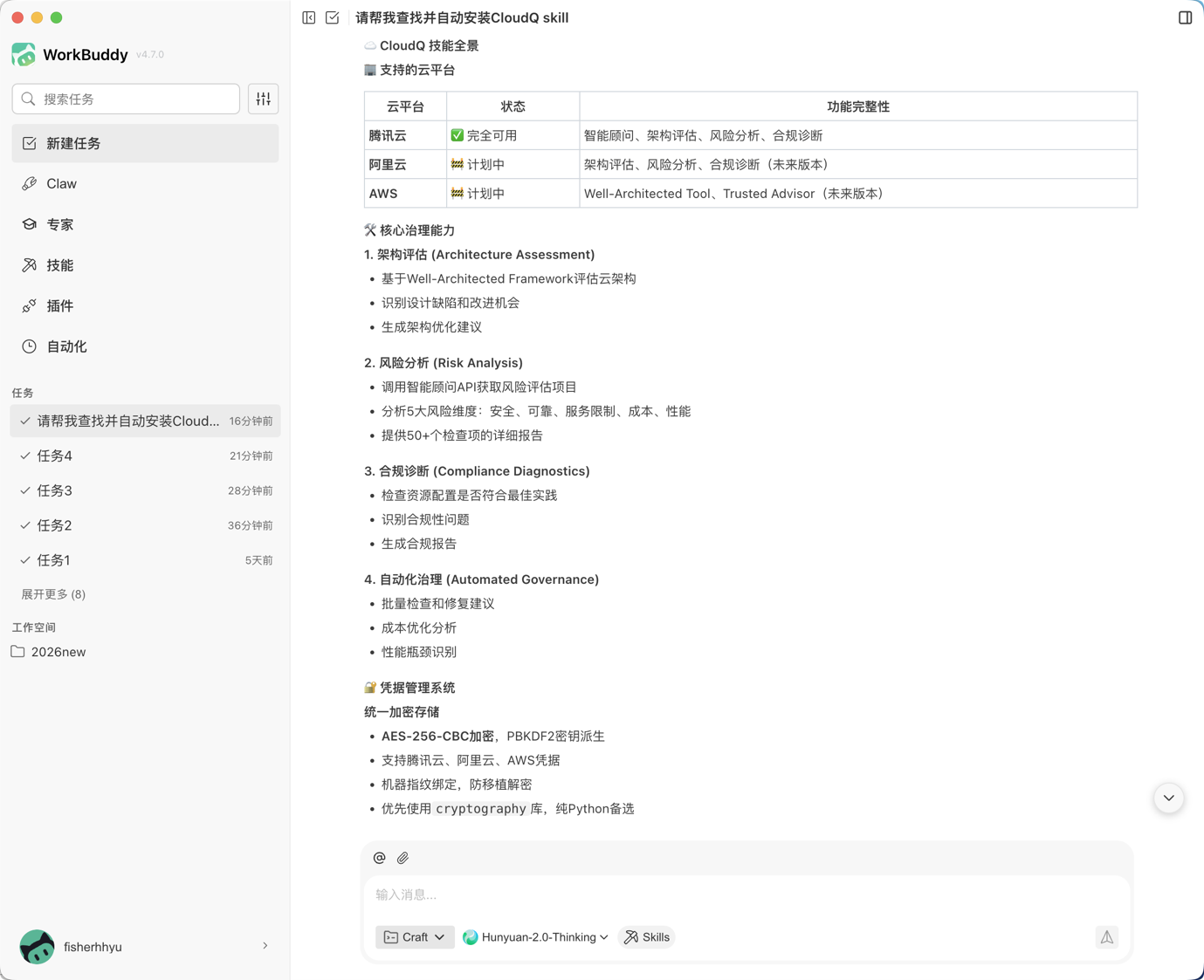Click the graduation cap expert icon
This screenshot has height=980, width=1204.
click(30, 224)
